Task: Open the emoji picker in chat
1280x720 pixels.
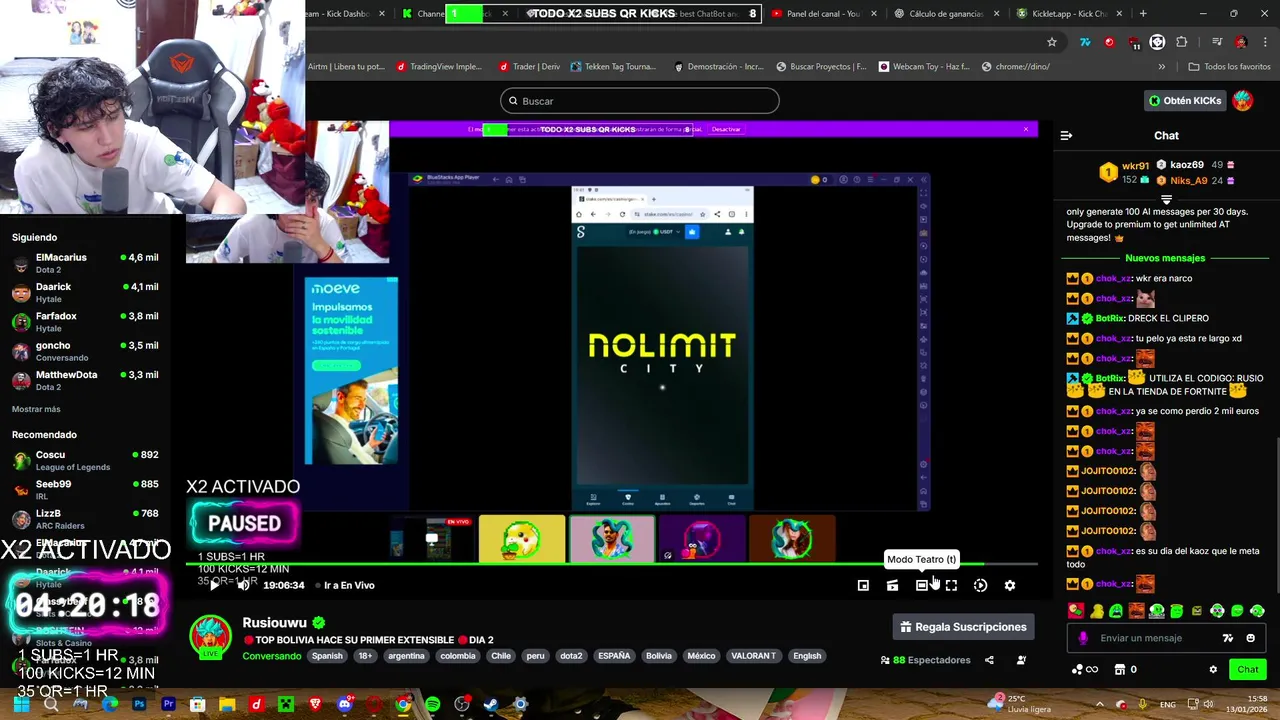Action: 1250,638
